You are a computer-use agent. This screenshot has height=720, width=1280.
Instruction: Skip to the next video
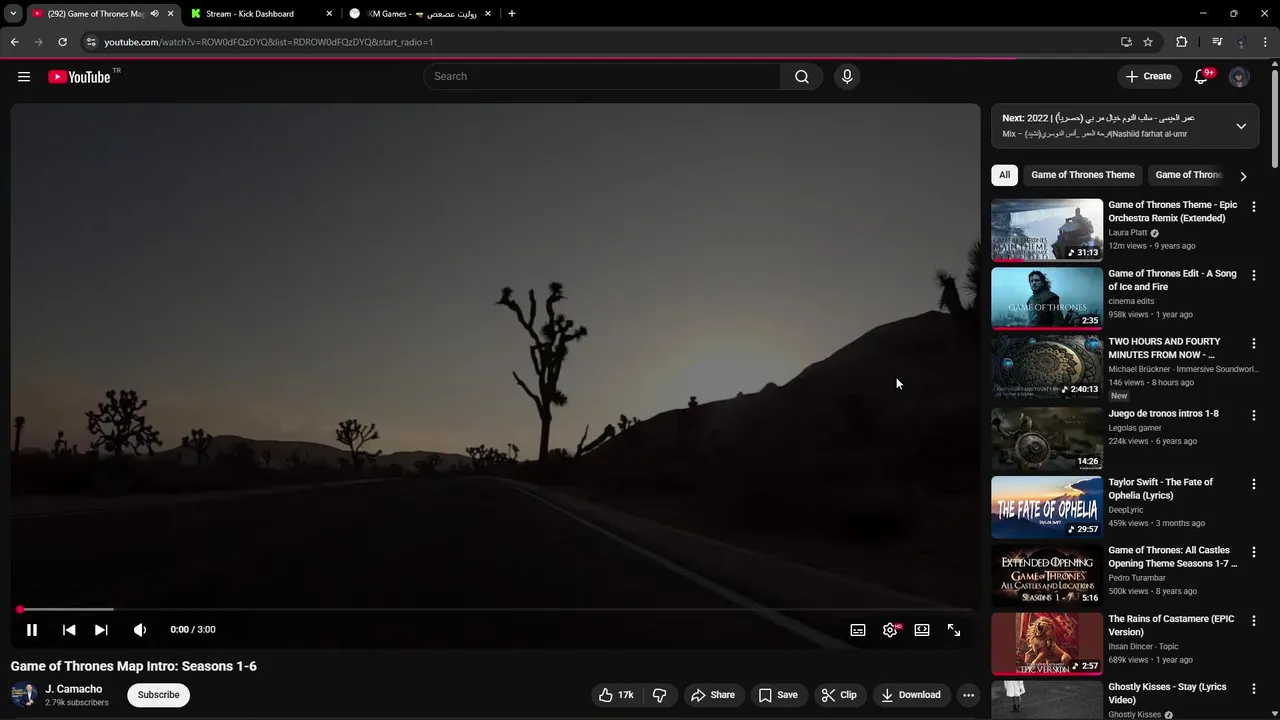(x=101, y=630)
